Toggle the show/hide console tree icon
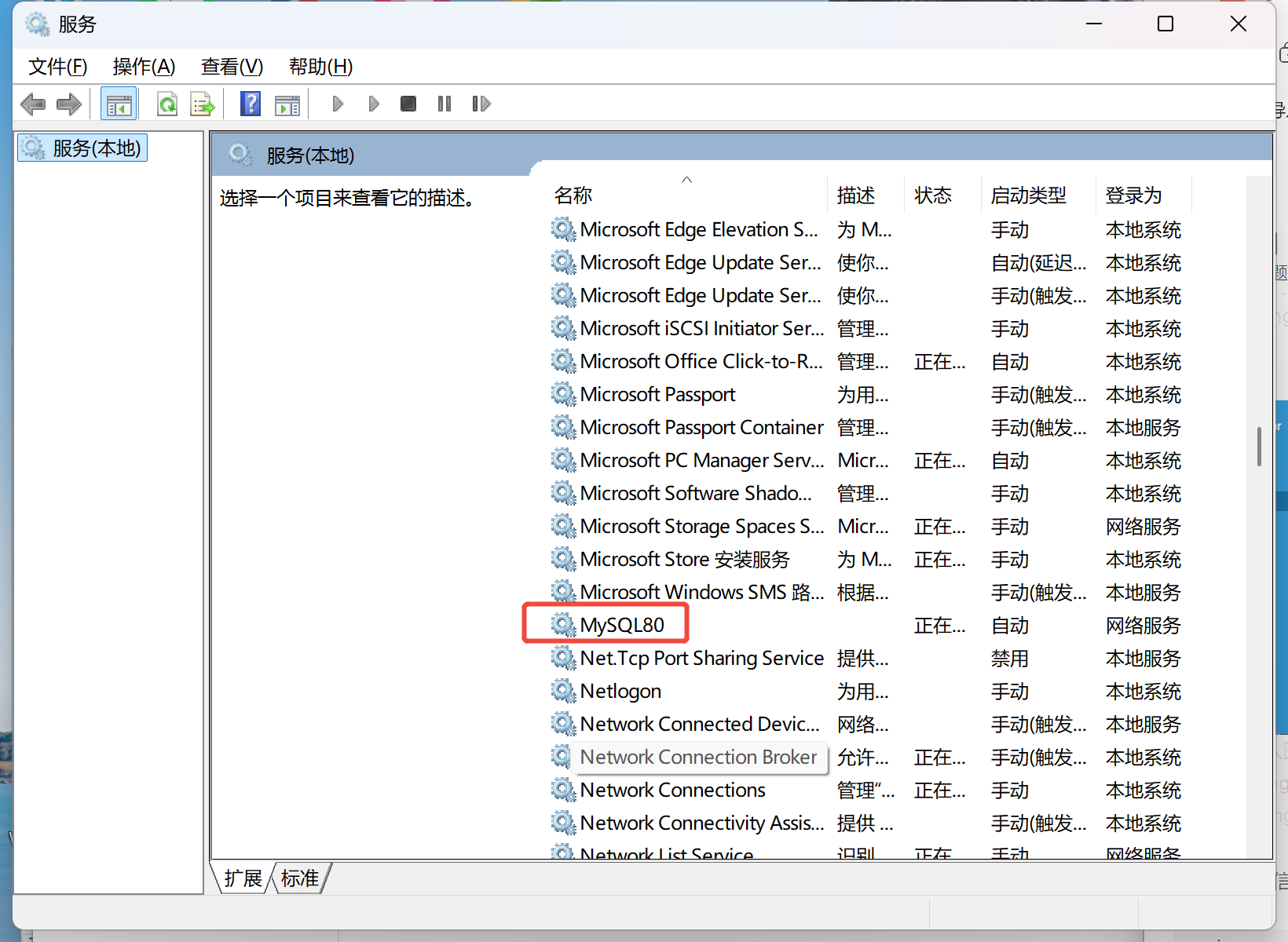The width and height of the screenshot is (1288, 942). [119, 104]
